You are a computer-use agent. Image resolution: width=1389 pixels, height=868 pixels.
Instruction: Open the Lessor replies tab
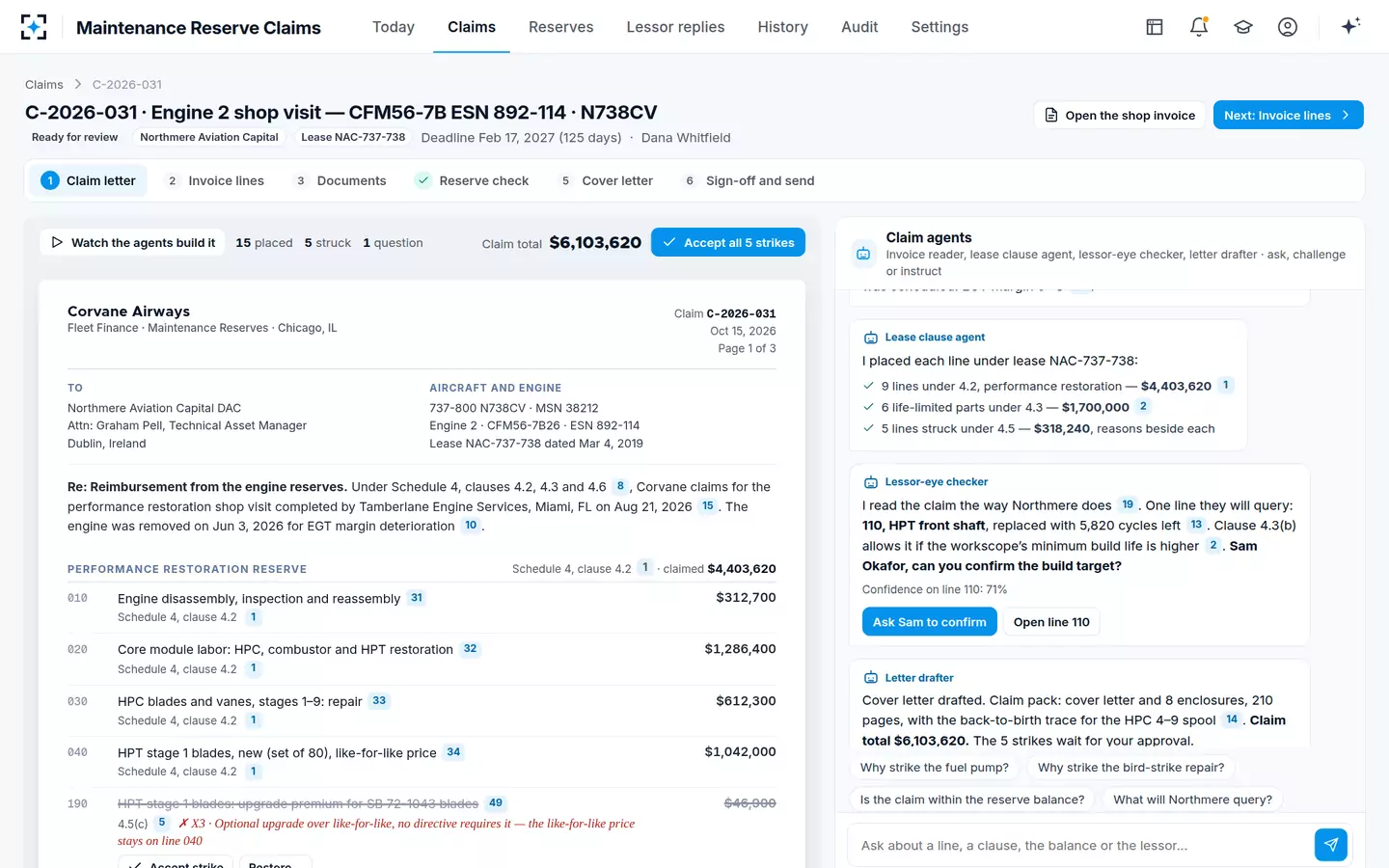(x=675, y=27)
